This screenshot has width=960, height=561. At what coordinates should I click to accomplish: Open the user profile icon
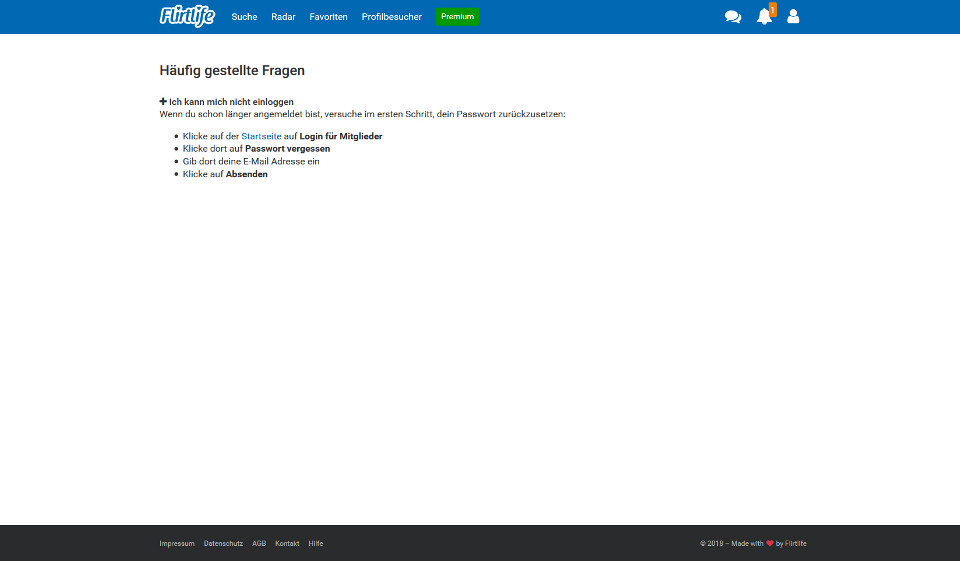click(x=793, y=17)
